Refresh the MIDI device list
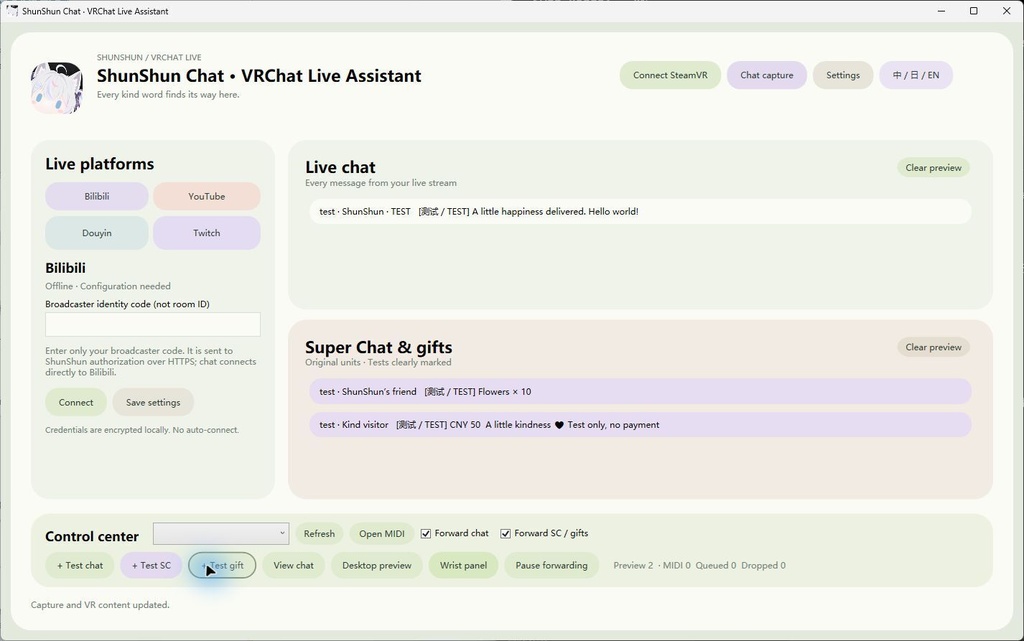The image size is (1024, 641). 319,533
